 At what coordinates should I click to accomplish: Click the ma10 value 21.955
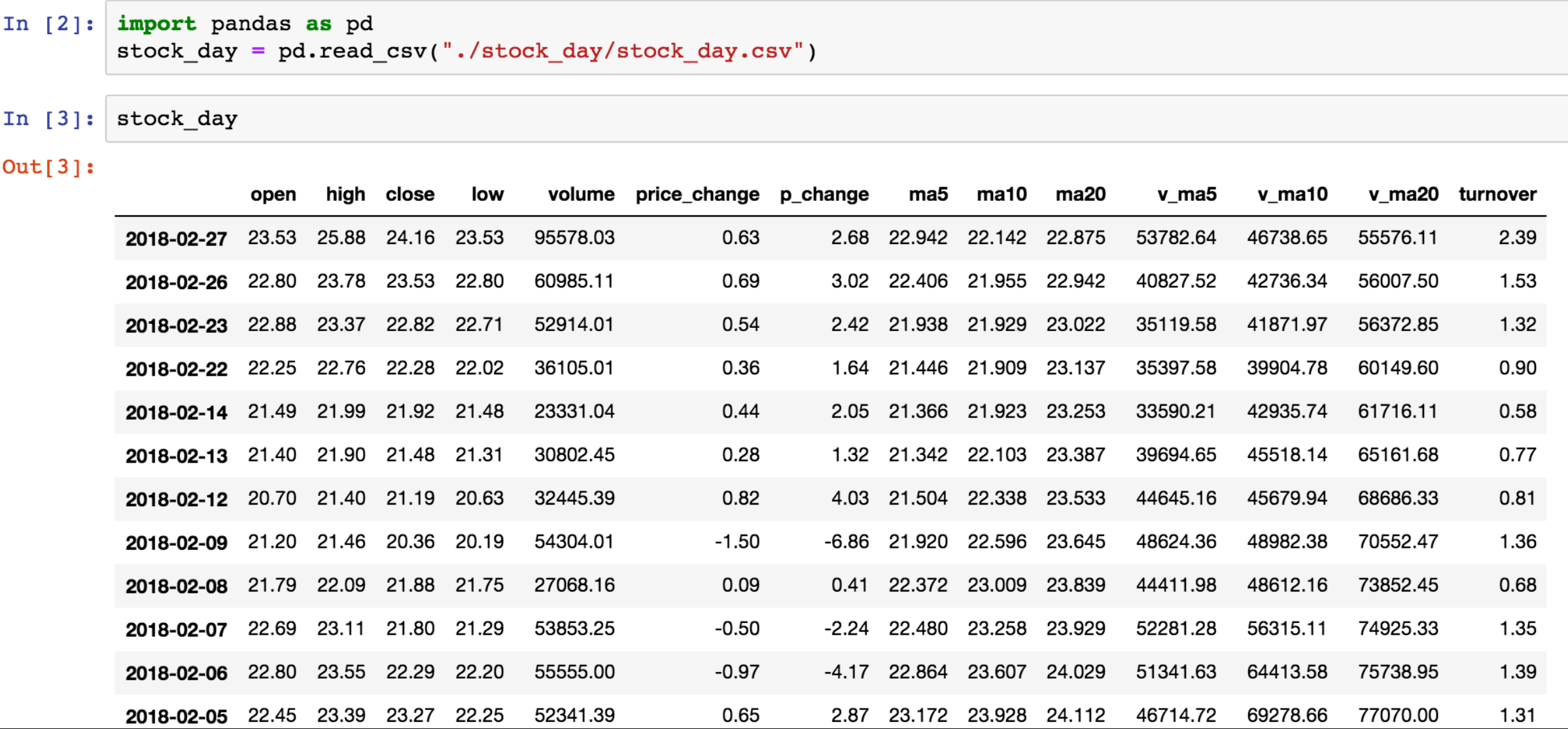pyautogui.click(x=997, y=281)
